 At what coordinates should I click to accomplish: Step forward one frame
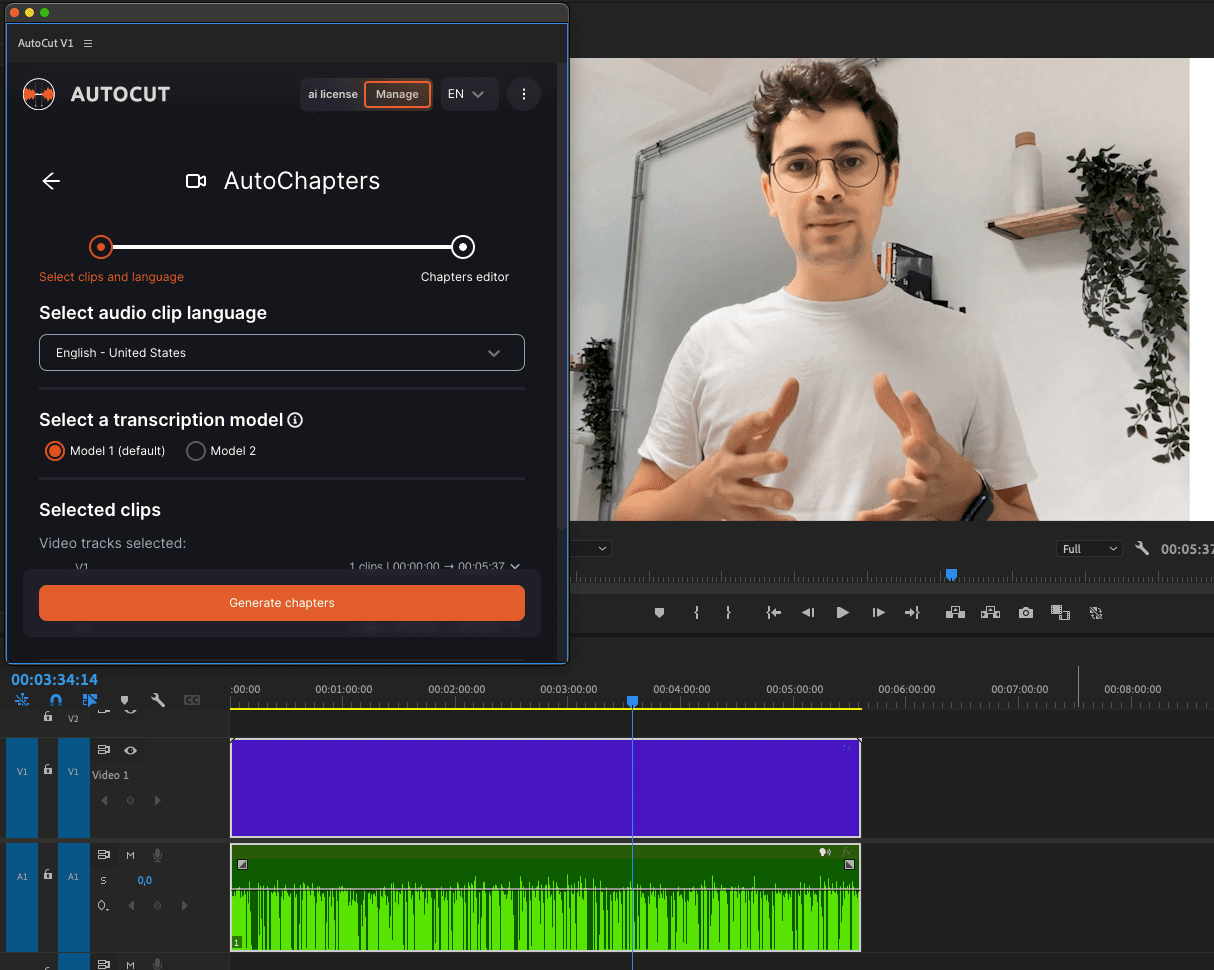coord(878,613)
